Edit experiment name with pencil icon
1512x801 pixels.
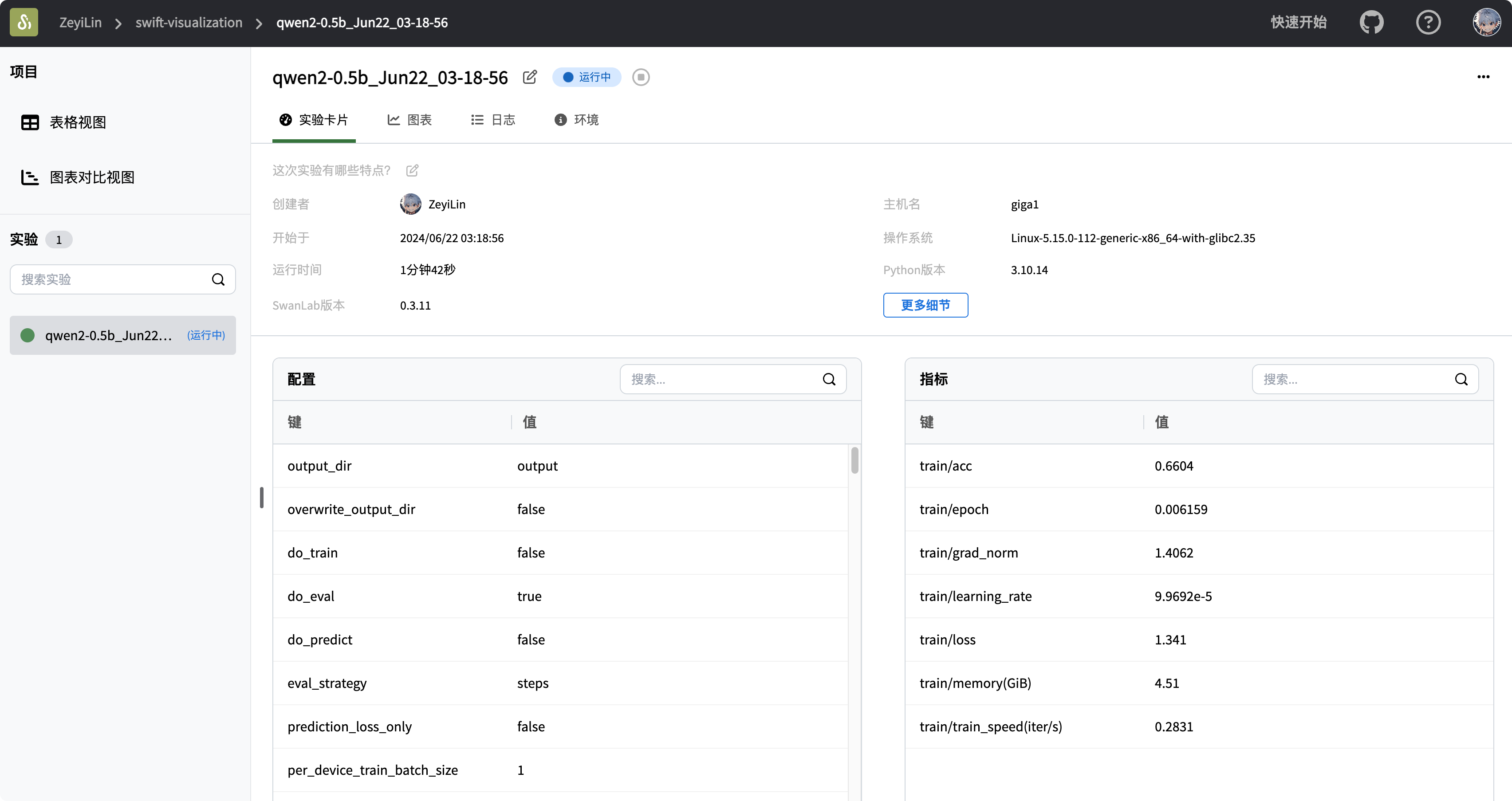point(529,77)
